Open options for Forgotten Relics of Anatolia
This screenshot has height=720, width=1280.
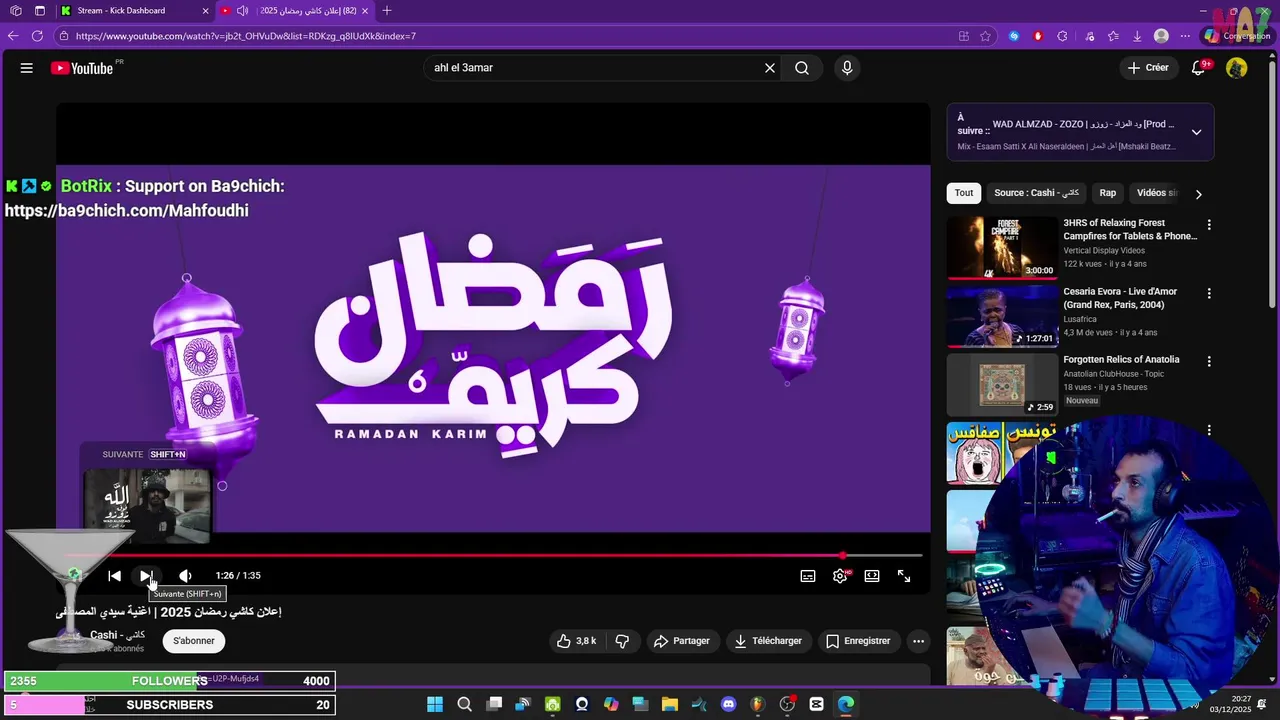pyautogui.click(x=1209, y=362)
